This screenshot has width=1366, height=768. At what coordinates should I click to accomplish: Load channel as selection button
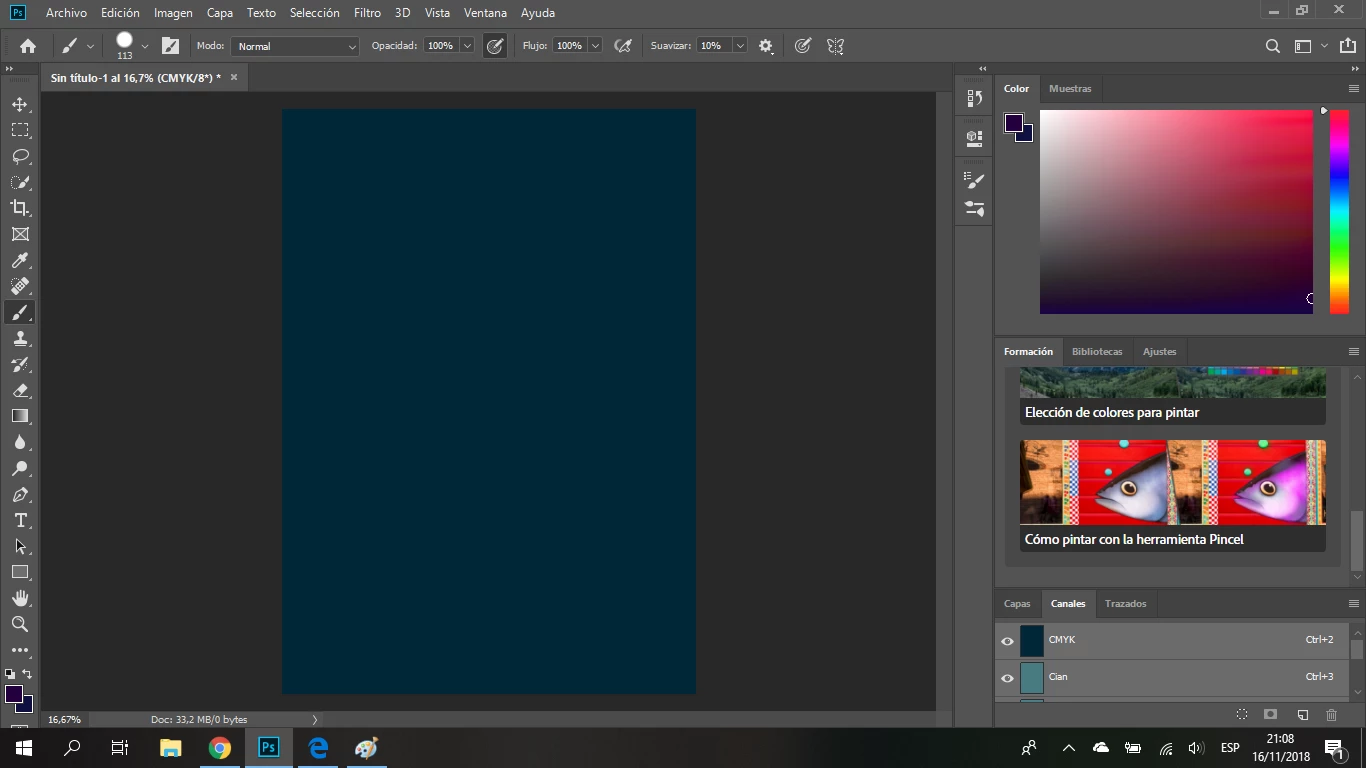click(1241, 715)
